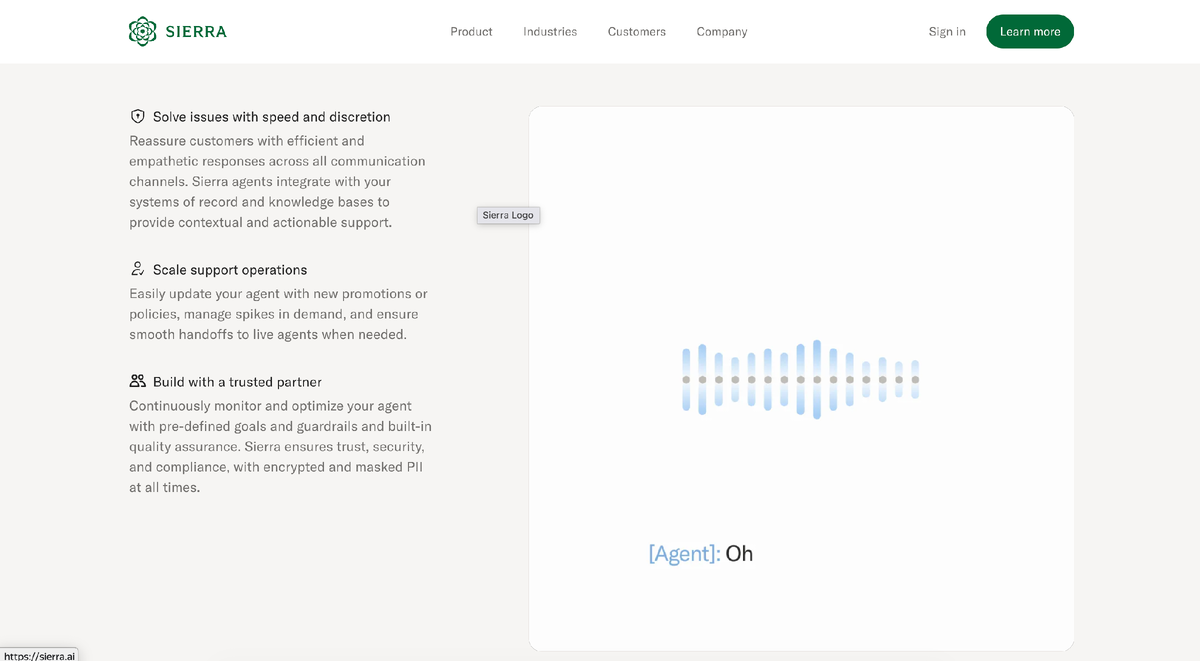Image resolution: width=1200 pixels, height=661 pixels.
Task: Click the 'Sierra Logo' tooltip
Action: (x=508, y=215)
